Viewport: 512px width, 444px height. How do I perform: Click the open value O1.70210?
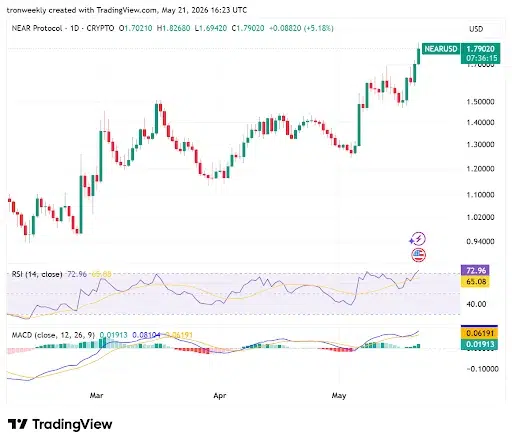point(136,28)
